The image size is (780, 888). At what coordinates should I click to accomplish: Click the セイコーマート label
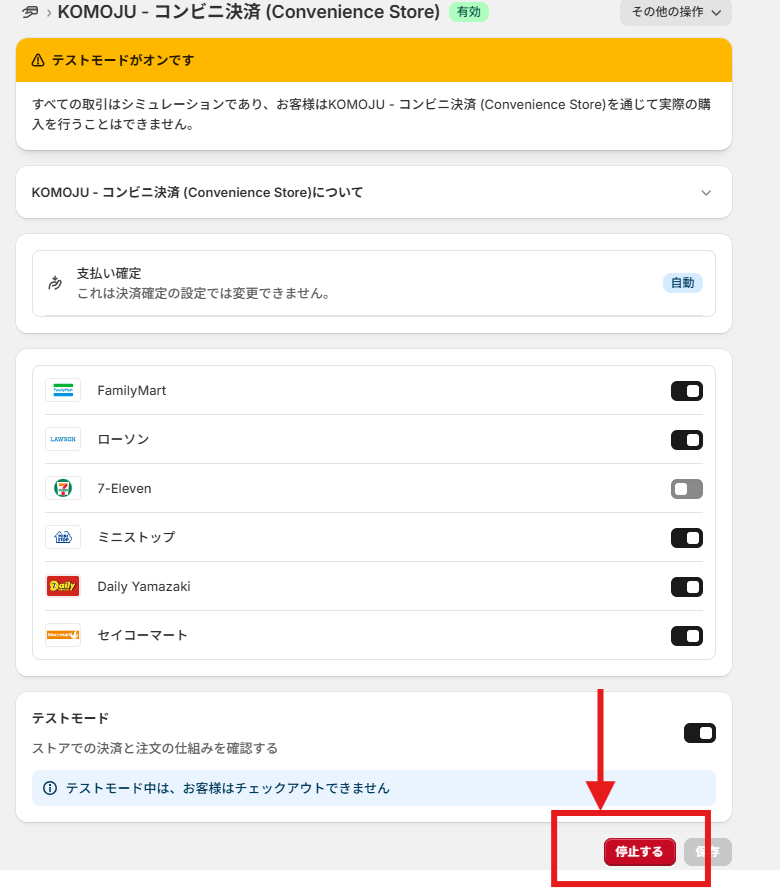(x=142, y=635)
